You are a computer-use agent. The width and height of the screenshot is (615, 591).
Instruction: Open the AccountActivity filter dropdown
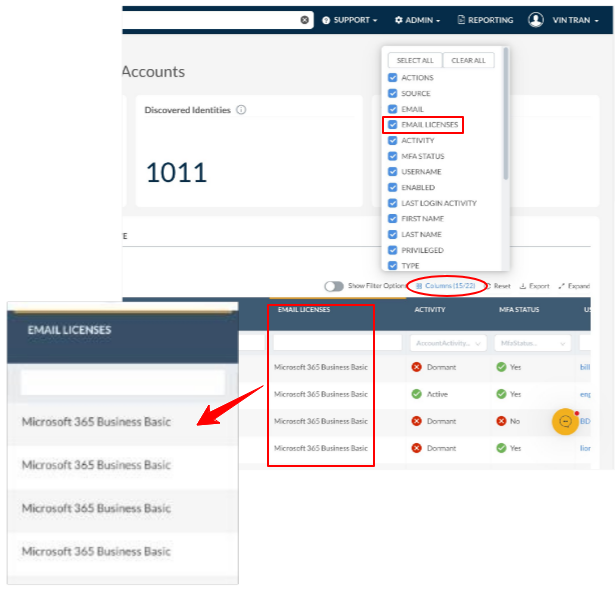448,343
